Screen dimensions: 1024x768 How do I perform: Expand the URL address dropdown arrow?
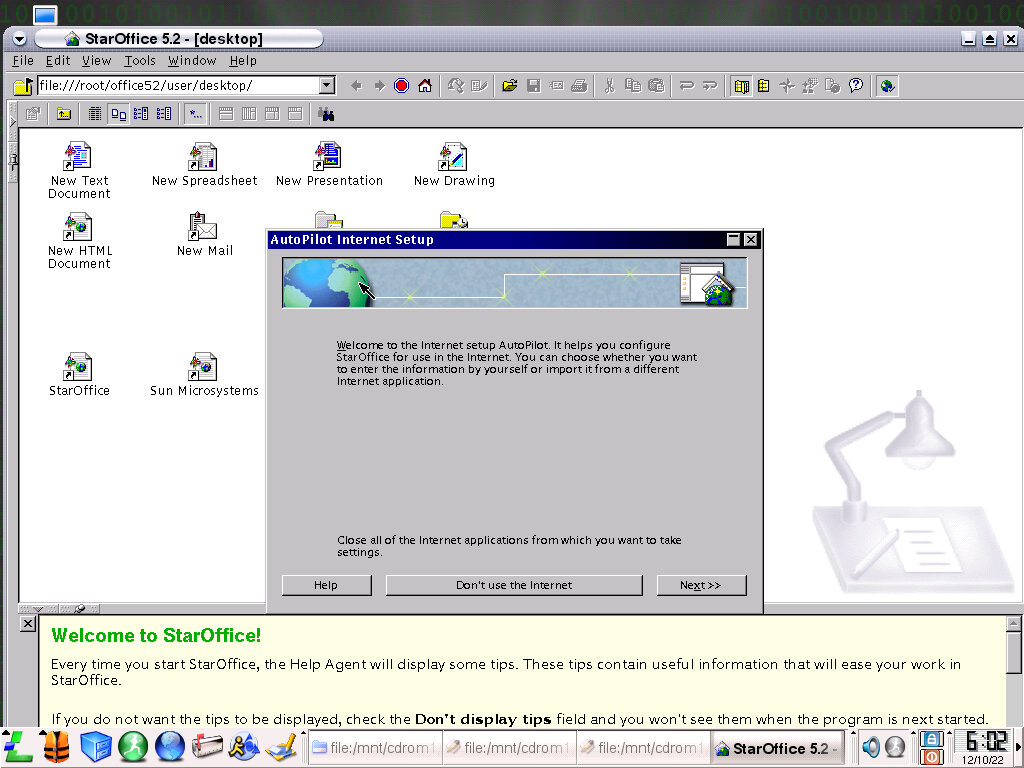327,86
